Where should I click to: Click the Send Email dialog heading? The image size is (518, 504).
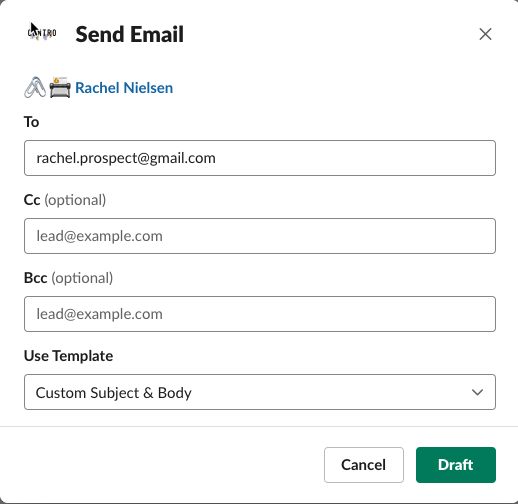point(130,34)
